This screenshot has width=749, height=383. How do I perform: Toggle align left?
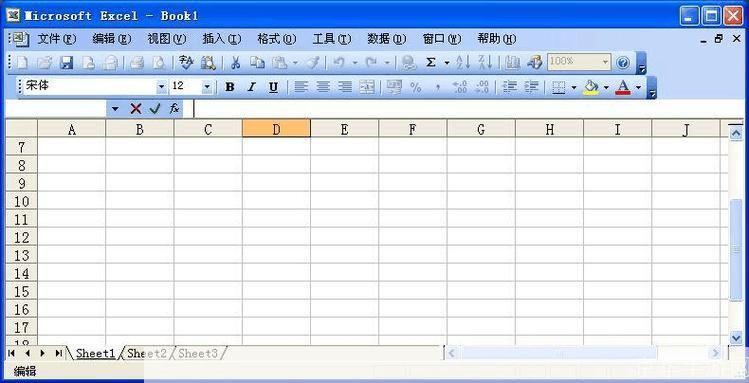[x=300, y=87]
